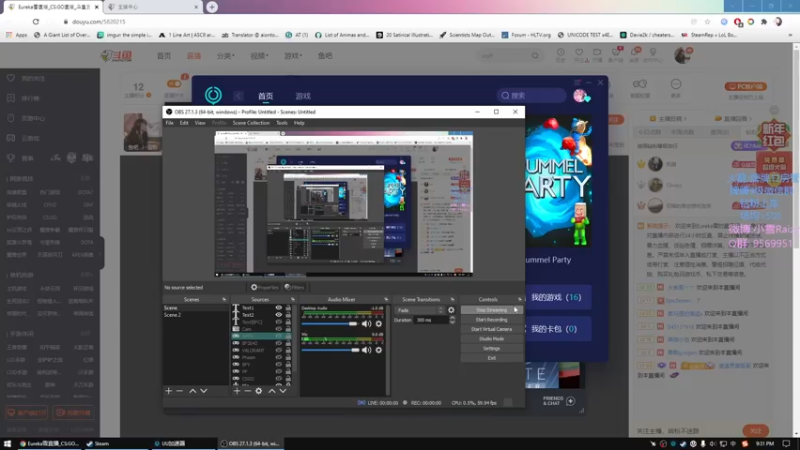Add a new scene in OBS Scenes panel

tap(169, 391)
